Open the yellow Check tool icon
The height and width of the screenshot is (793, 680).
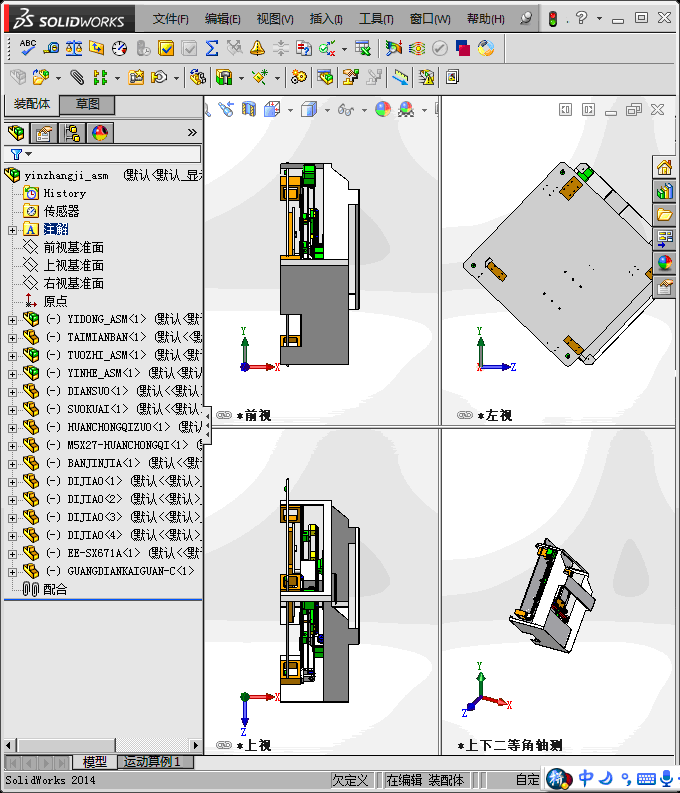pos(166,48)
